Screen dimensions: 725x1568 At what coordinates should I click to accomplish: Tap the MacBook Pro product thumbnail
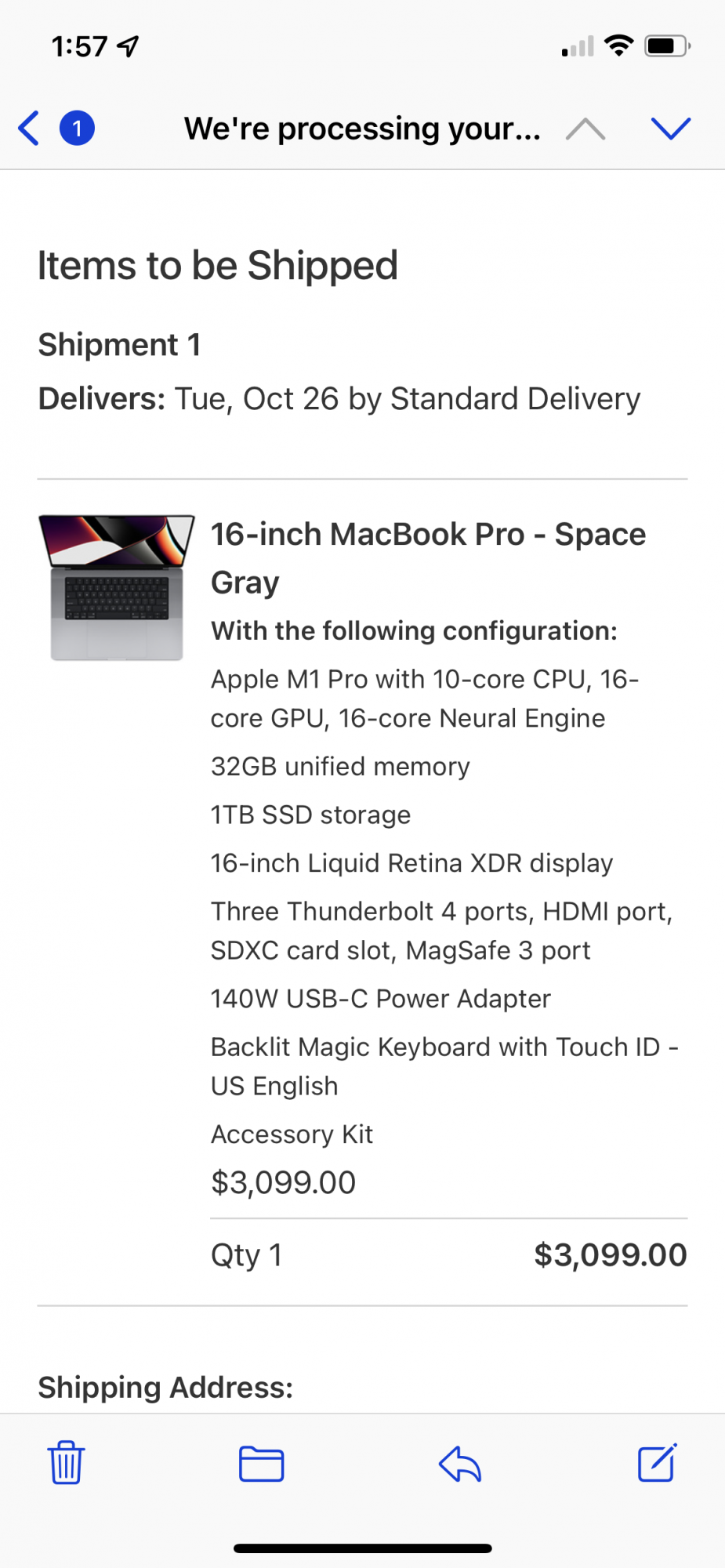117,587
